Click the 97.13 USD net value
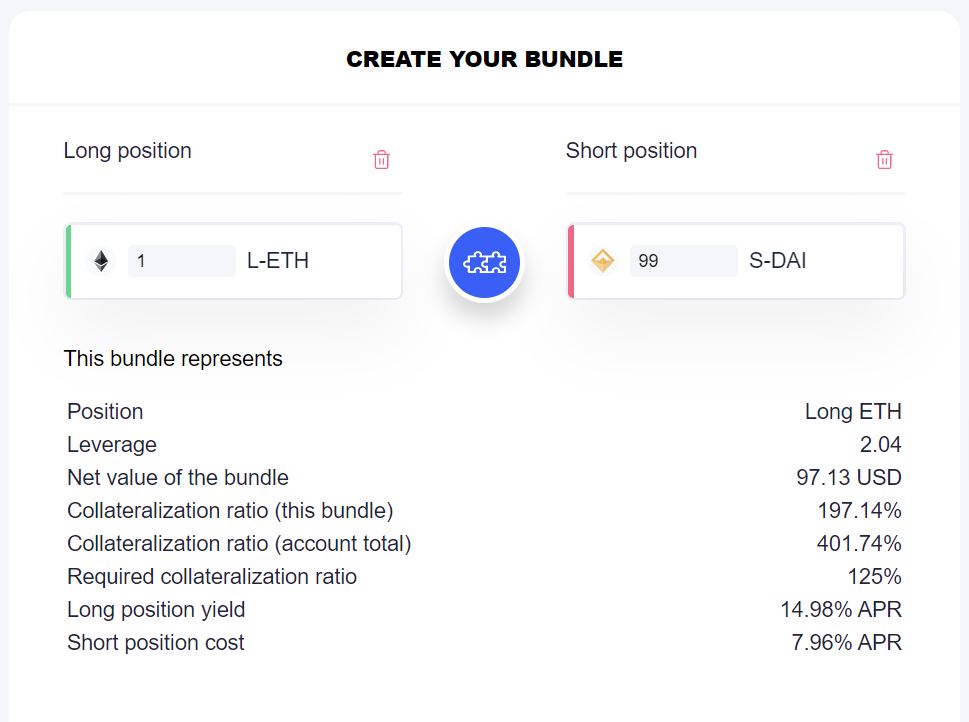 tap(849, 478)
